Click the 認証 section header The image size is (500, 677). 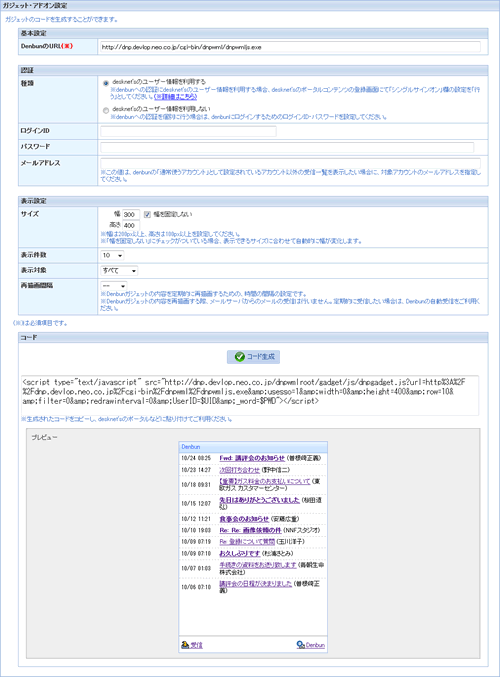253,70
